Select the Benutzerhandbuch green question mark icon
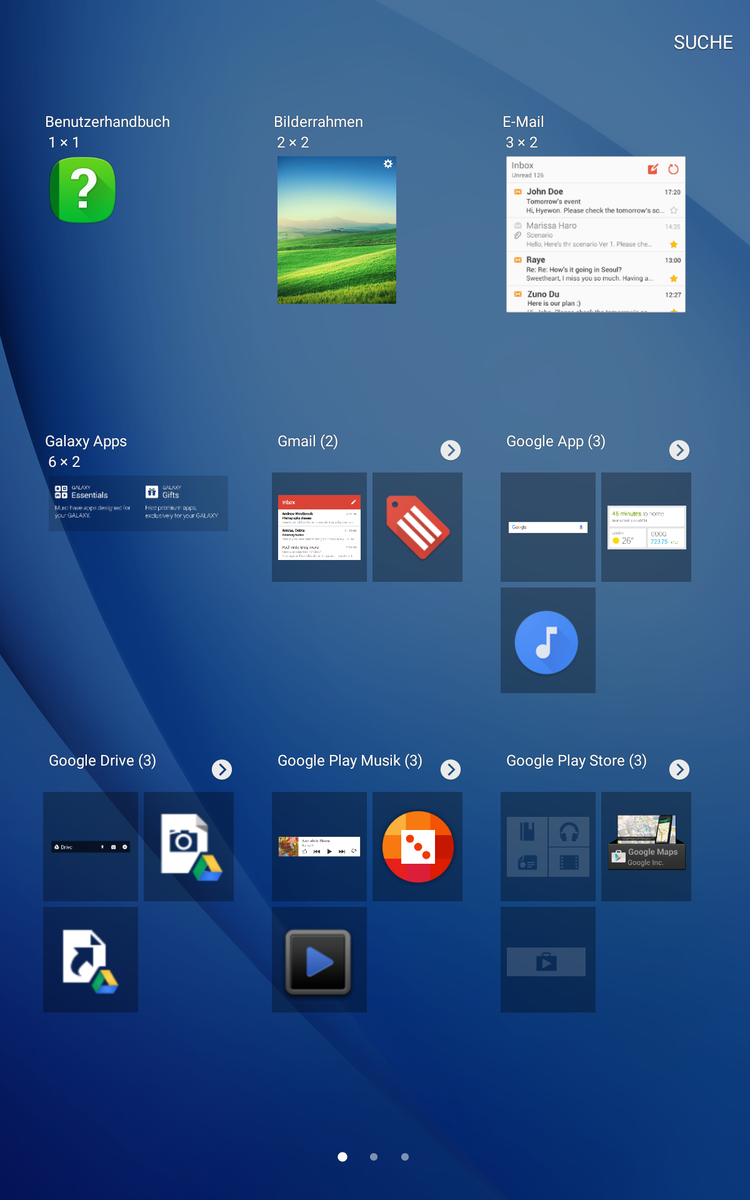Viewport: 750px width, 1200px height. click(83, 189)
